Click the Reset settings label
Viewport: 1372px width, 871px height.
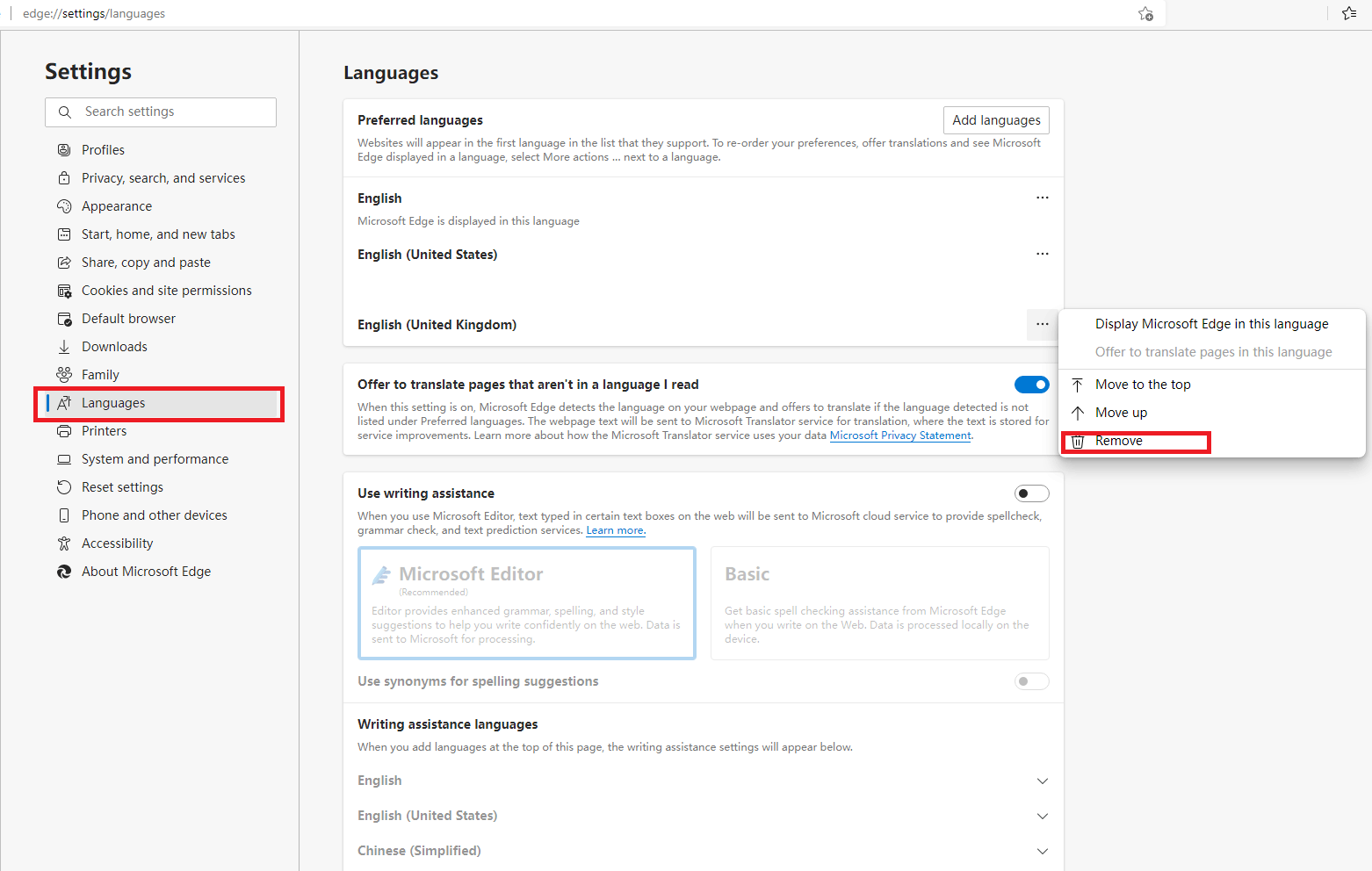pyautogui.click(x=122, y=487)
